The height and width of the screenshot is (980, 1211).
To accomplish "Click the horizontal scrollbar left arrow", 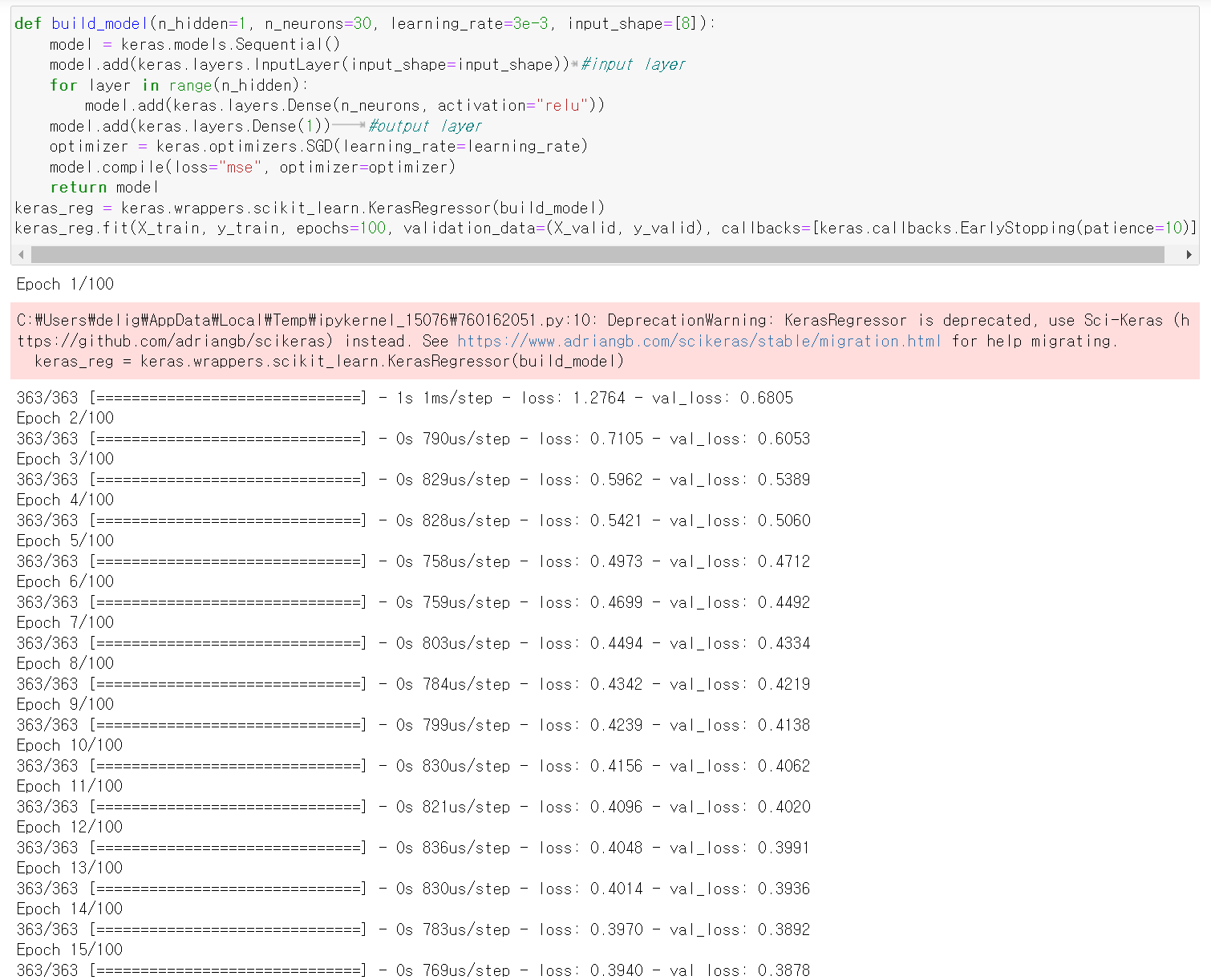I will [21, 255].
